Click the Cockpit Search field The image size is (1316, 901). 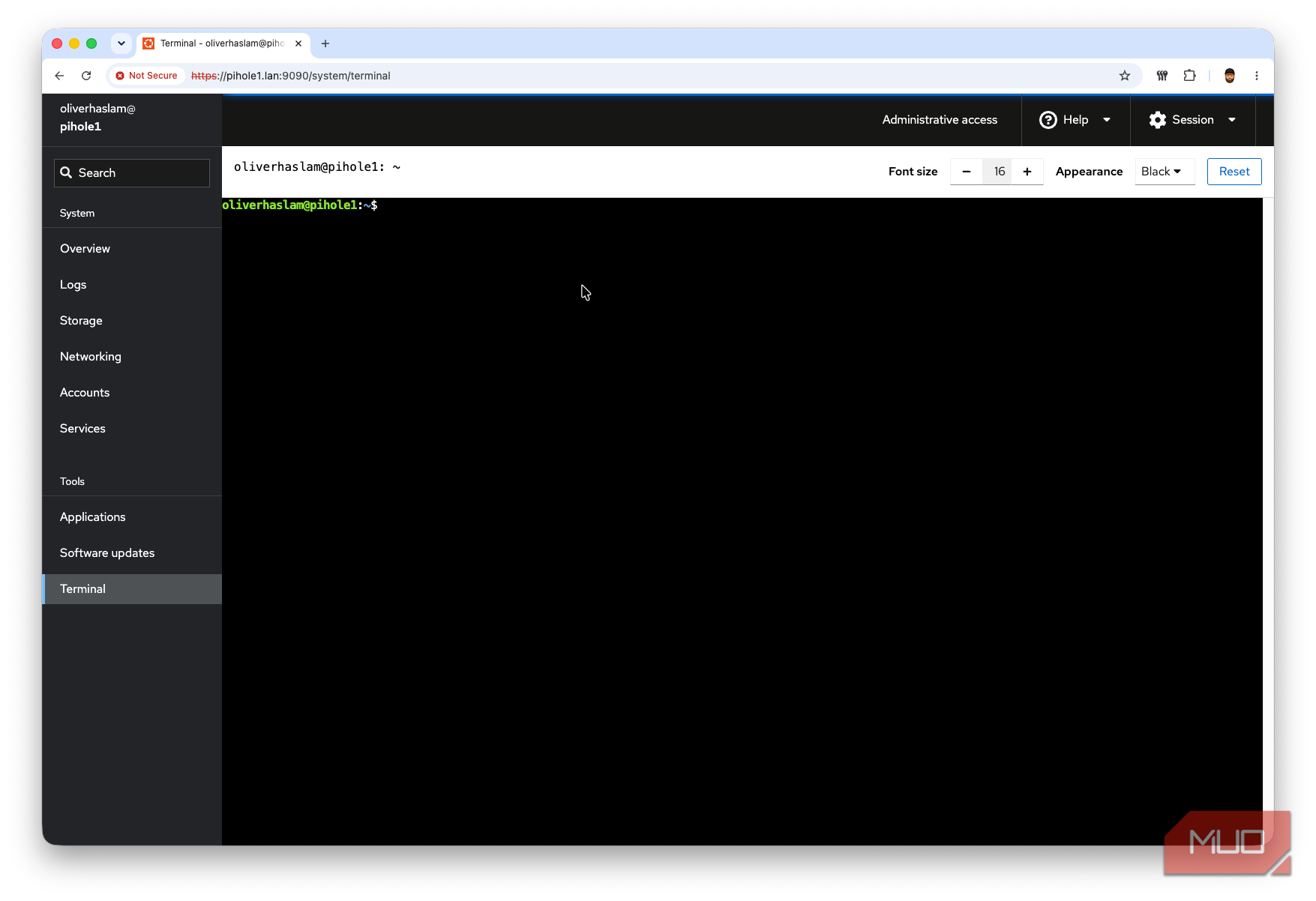click(132, 173)
